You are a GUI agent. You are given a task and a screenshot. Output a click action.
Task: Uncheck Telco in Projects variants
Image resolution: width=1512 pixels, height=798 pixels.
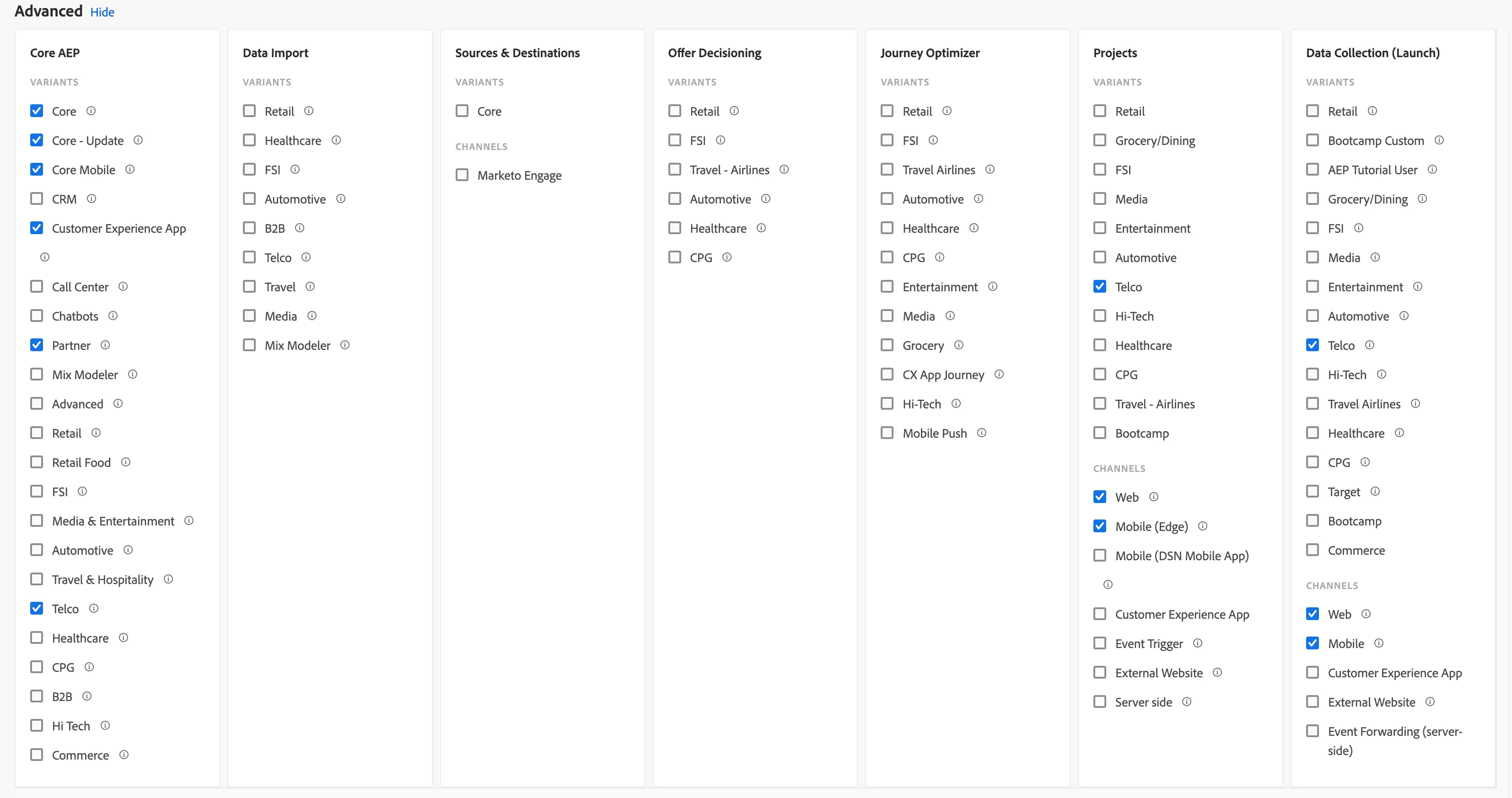point(1099,286)
